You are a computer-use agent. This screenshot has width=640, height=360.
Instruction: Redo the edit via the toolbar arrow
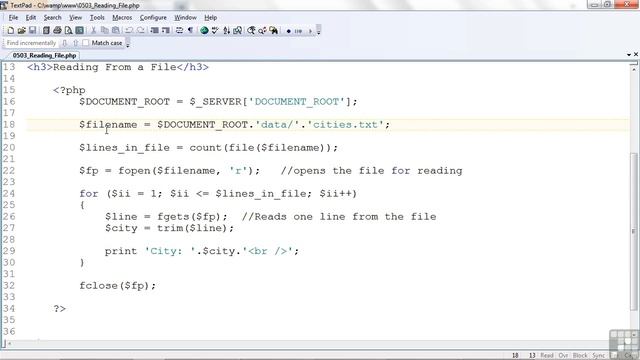[140, 31]
